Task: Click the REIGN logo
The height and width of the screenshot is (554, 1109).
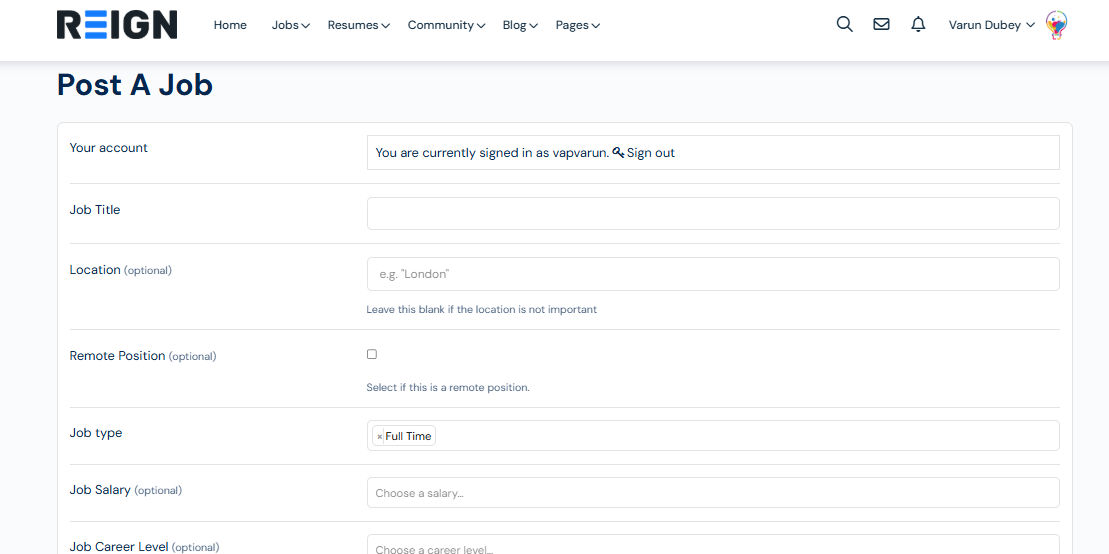Action: point(117,25)
